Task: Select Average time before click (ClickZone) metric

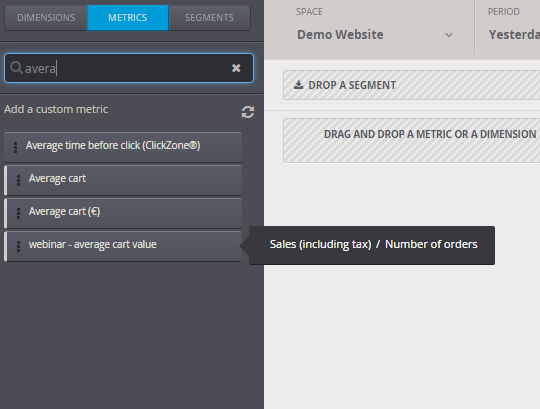Action: click(123, 147)
